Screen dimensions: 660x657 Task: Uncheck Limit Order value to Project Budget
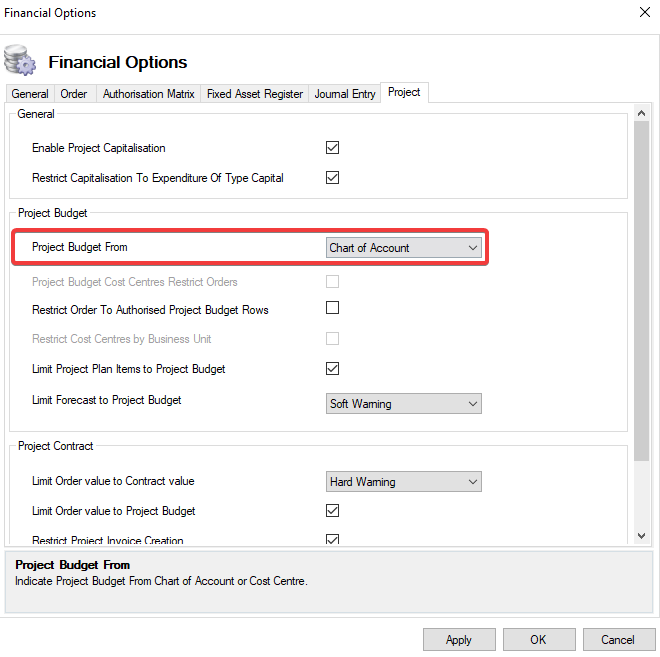[x=333, y=511]
